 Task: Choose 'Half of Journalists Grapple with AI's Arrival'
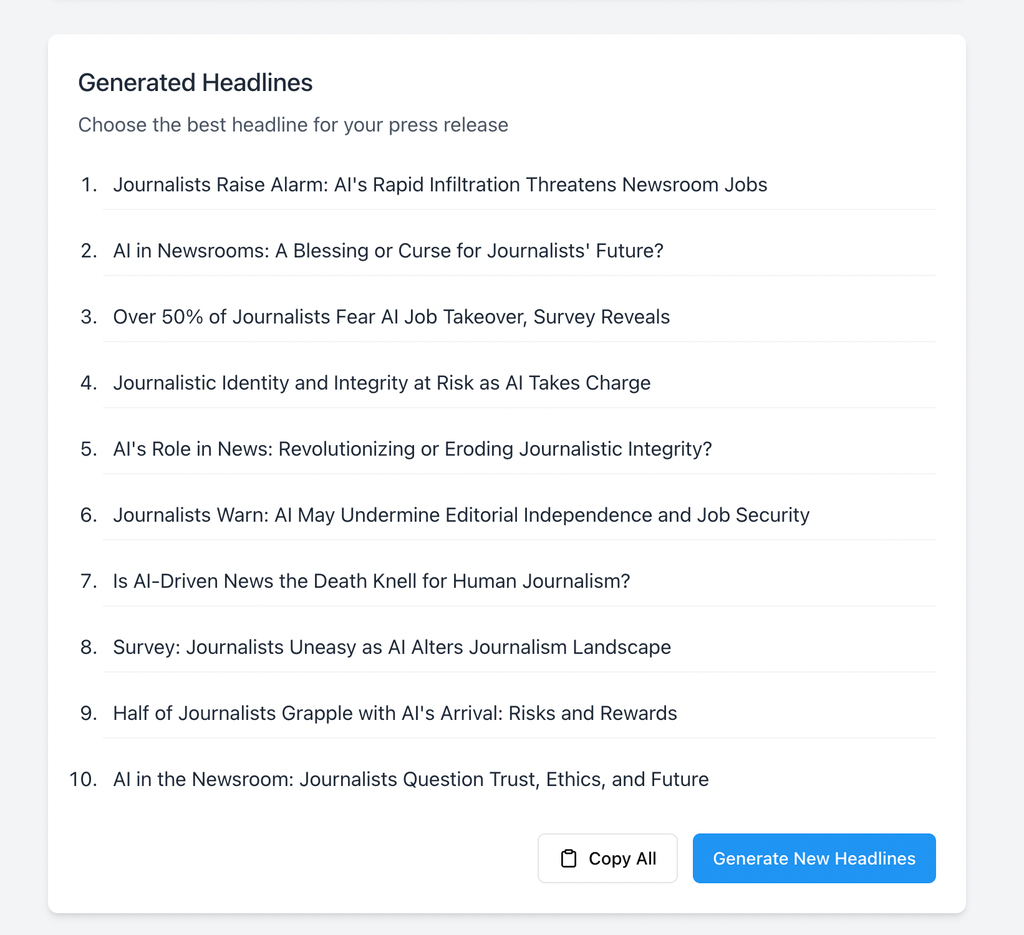[395, 713]
